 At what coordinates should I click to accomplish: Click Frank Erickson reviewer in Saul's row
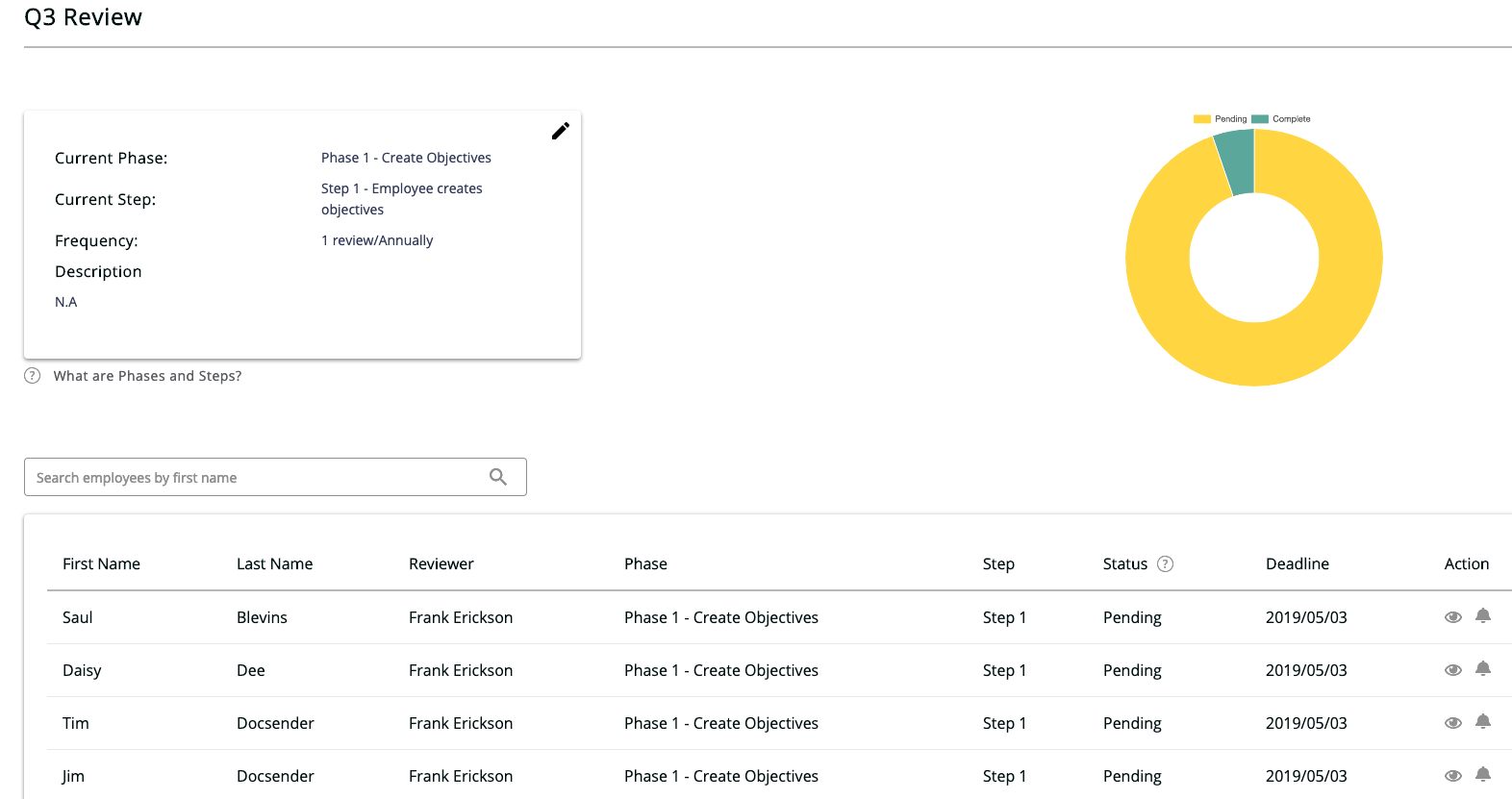[461, 617]
